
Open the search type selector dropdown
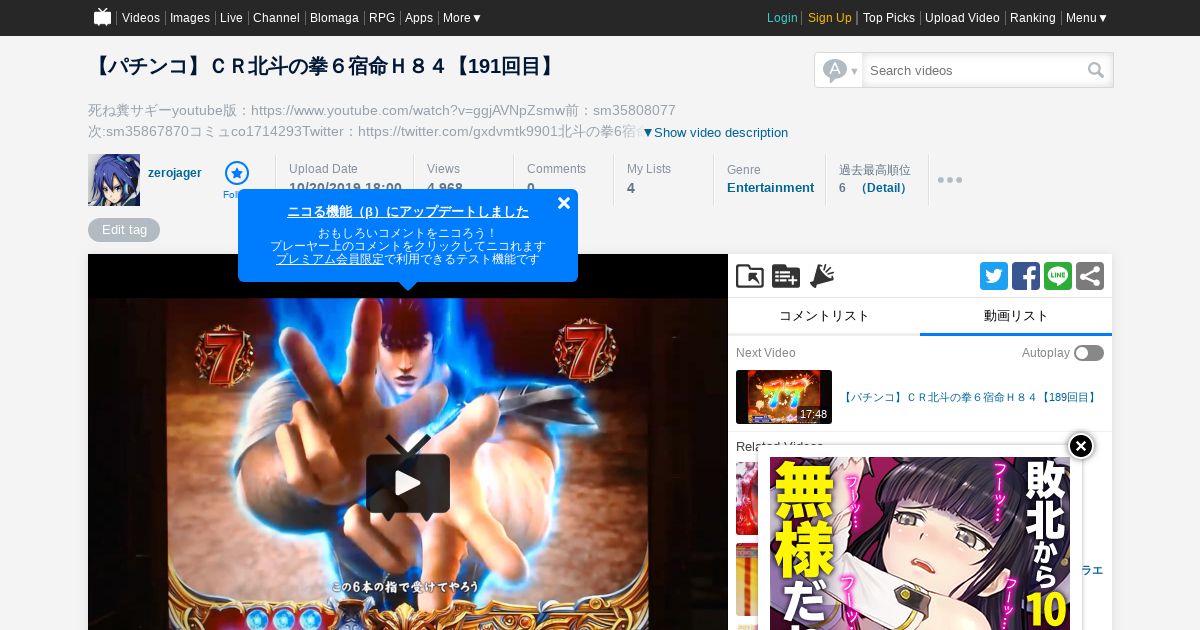coord(839,70)
